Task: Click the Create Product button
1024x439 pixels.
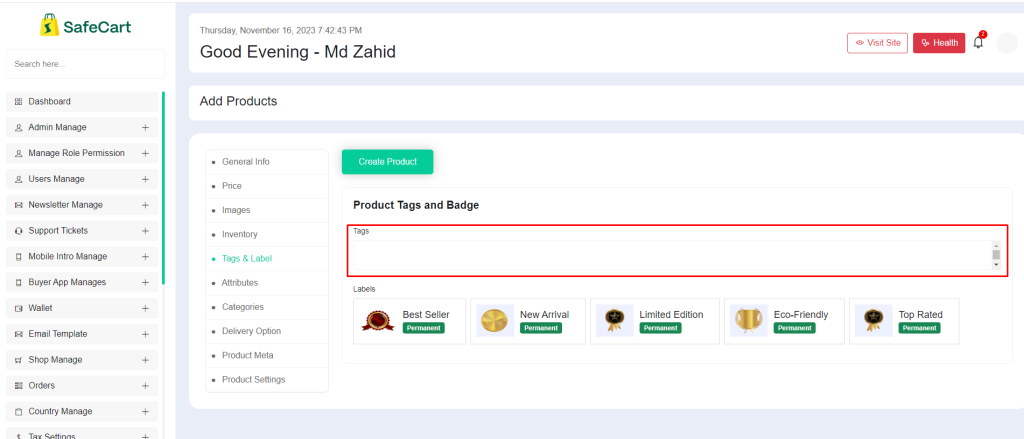Action: (387, 162)
